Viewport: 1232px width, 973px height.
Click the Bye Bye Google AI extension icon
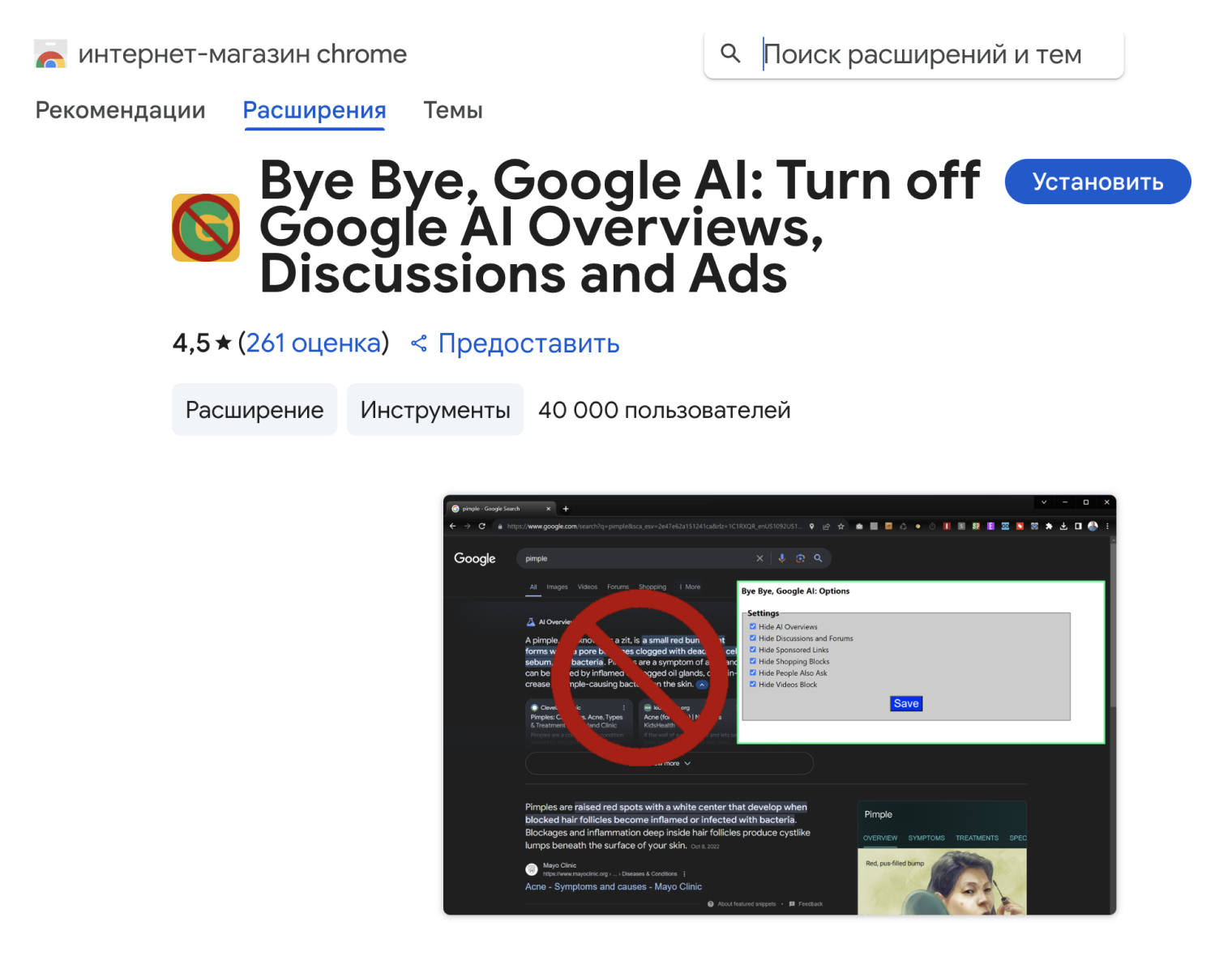206,228
